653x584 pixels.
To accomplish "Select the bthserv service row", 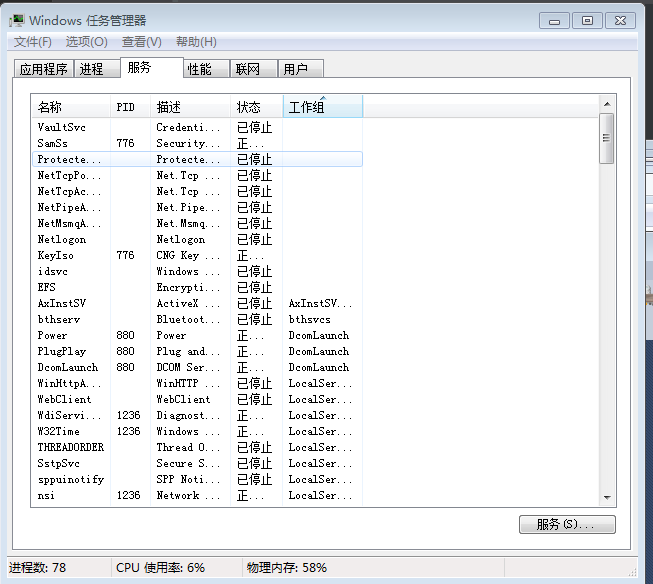I will (197, 319).
